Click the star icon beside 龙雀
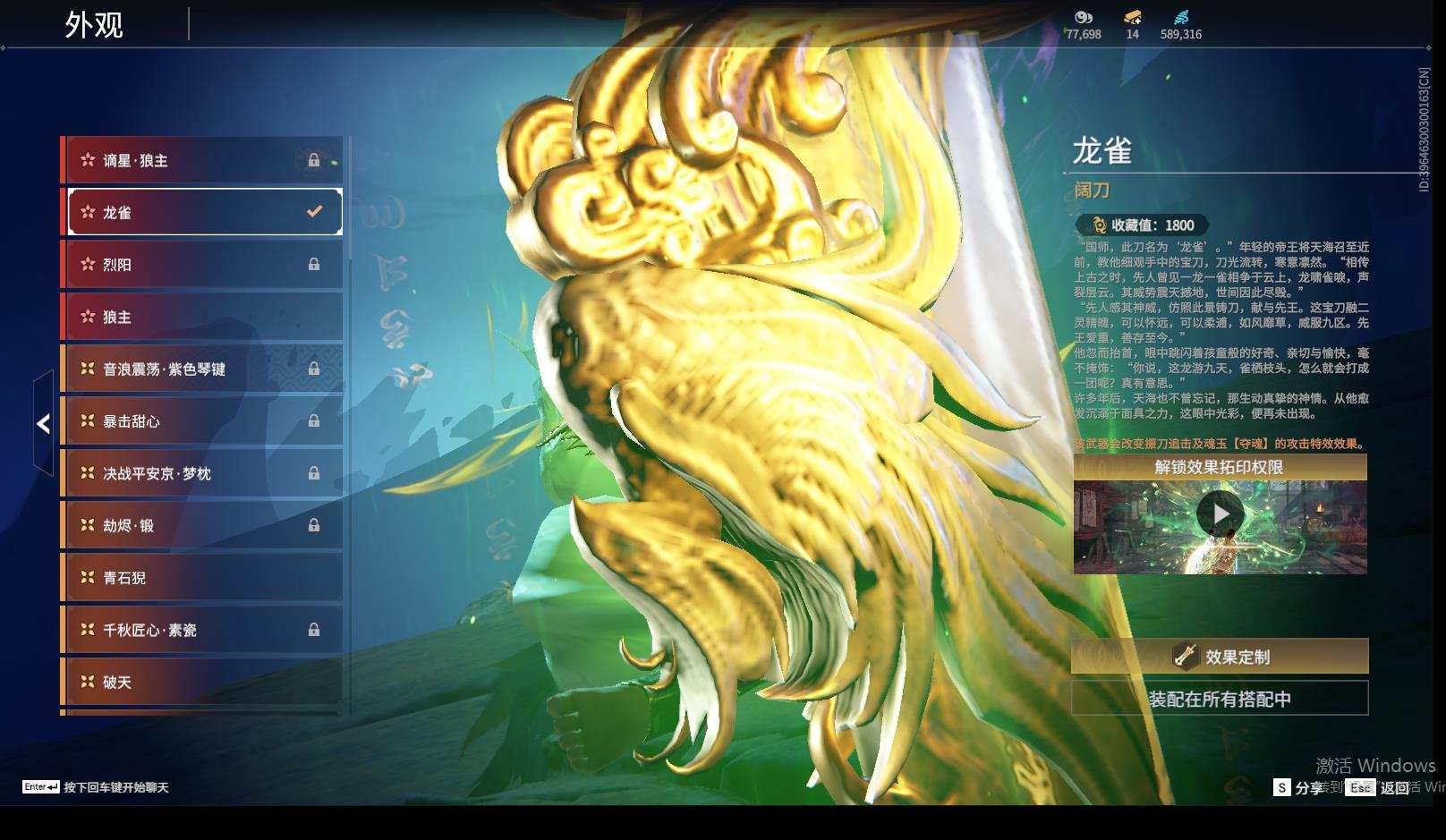This screenshot has width=1446, height=840. click(x=88, y=212)
